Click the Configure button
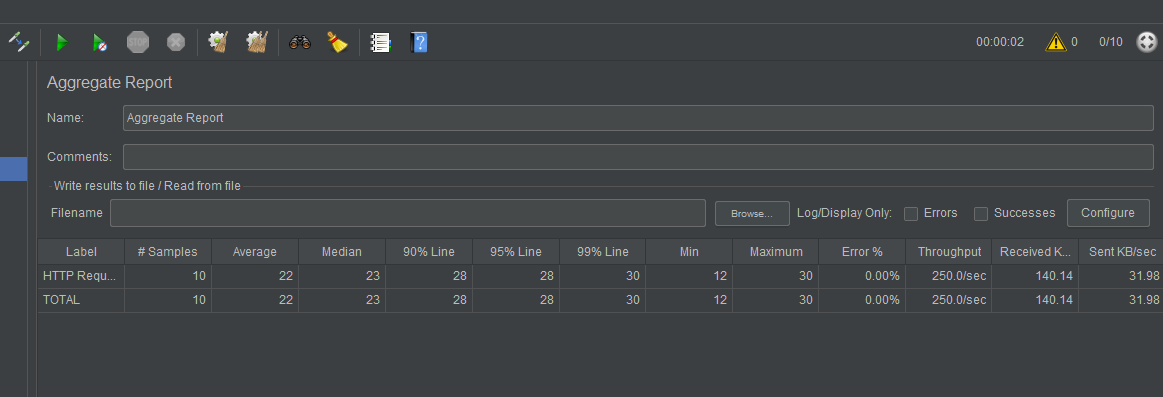Viewport: 1163px width, 397px height. click(1108, 213)
